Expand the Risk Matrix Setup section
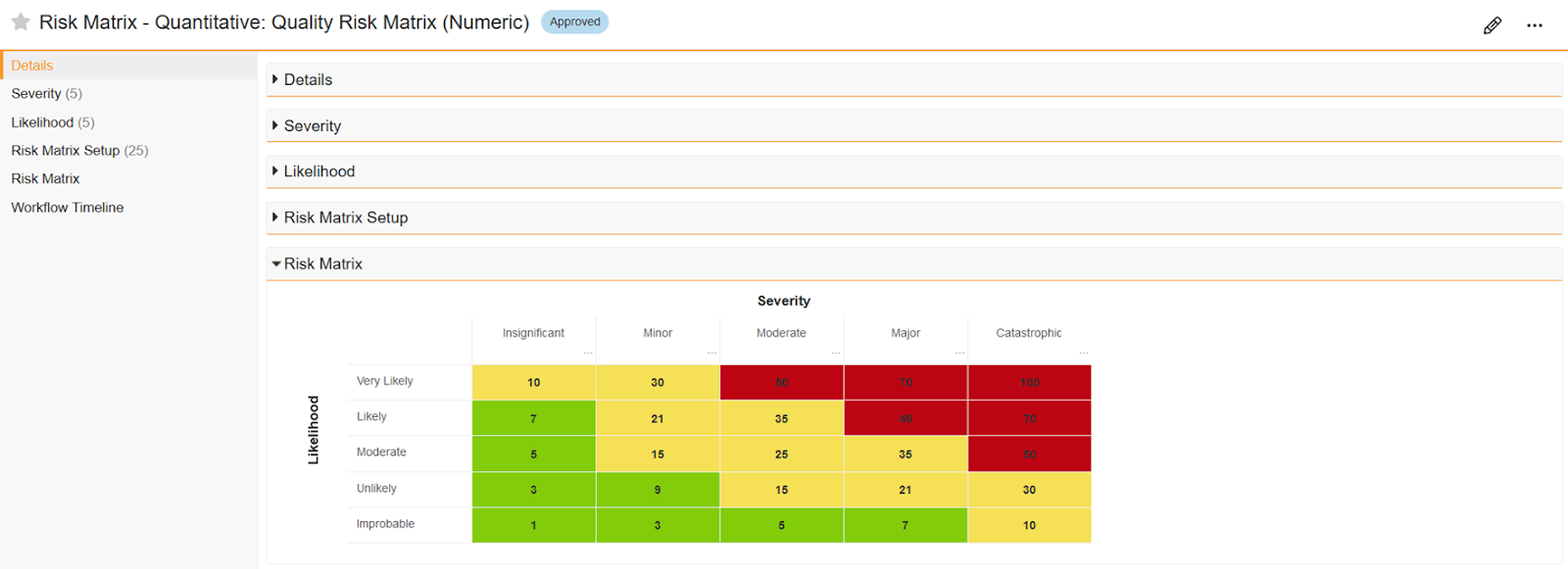1568x569 pixels. [345, 217]
